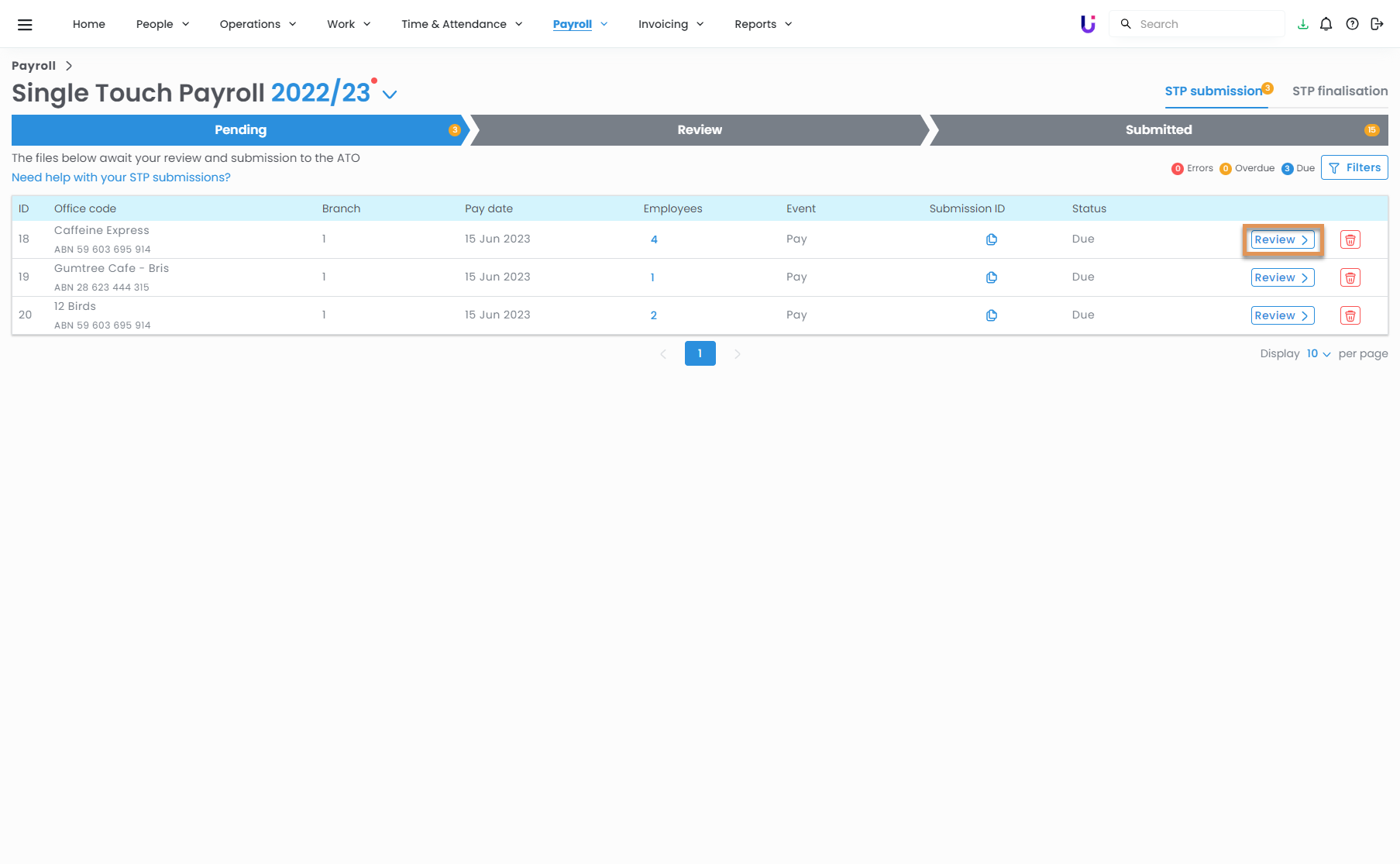Screen dimensions: 1400x864
Task: Copy submission ID for Caffeine Express
Action: coord(991,239)
